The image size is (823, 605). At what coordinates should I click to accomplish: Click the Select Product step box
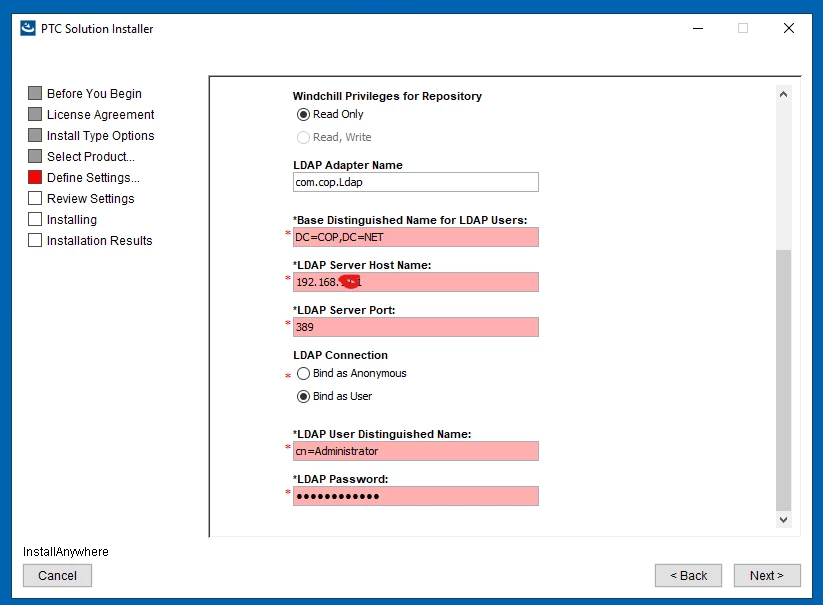(x=35, y=156)
